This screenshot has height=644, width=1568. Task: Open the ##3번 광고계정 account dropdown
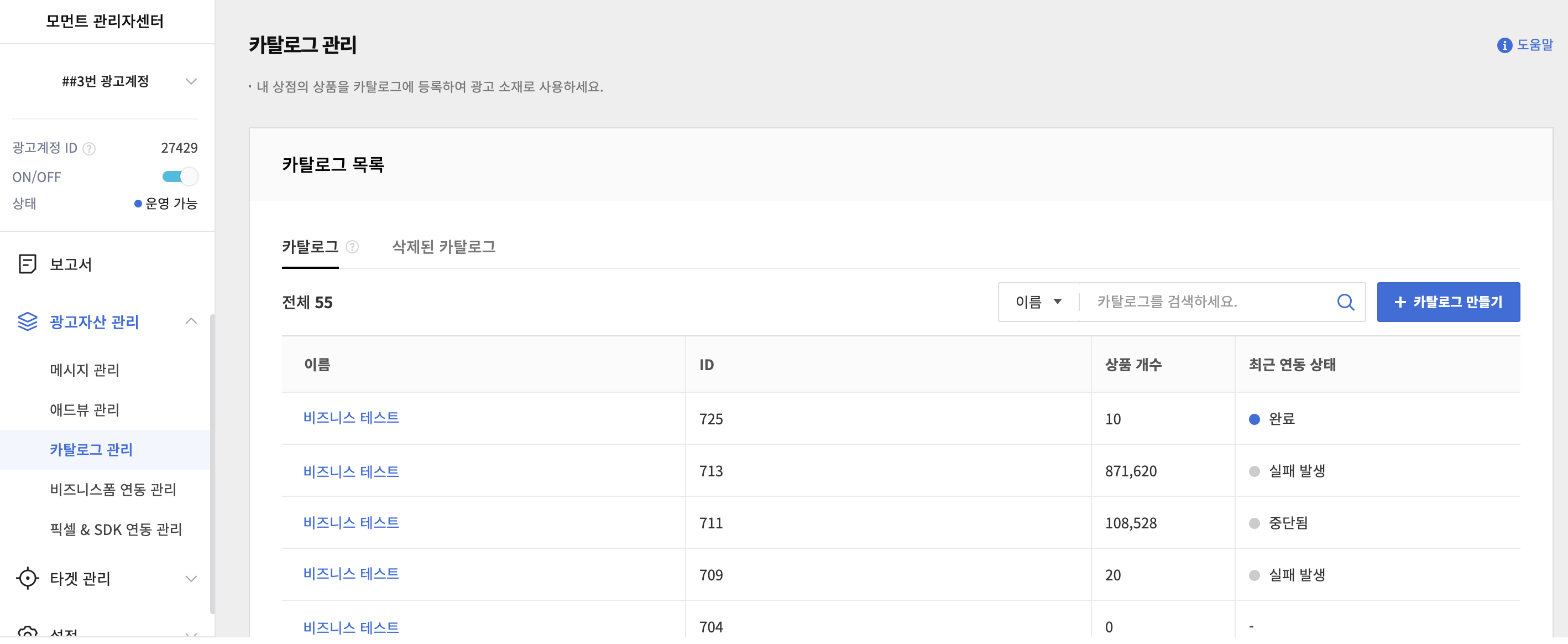[x=191, y=82]
